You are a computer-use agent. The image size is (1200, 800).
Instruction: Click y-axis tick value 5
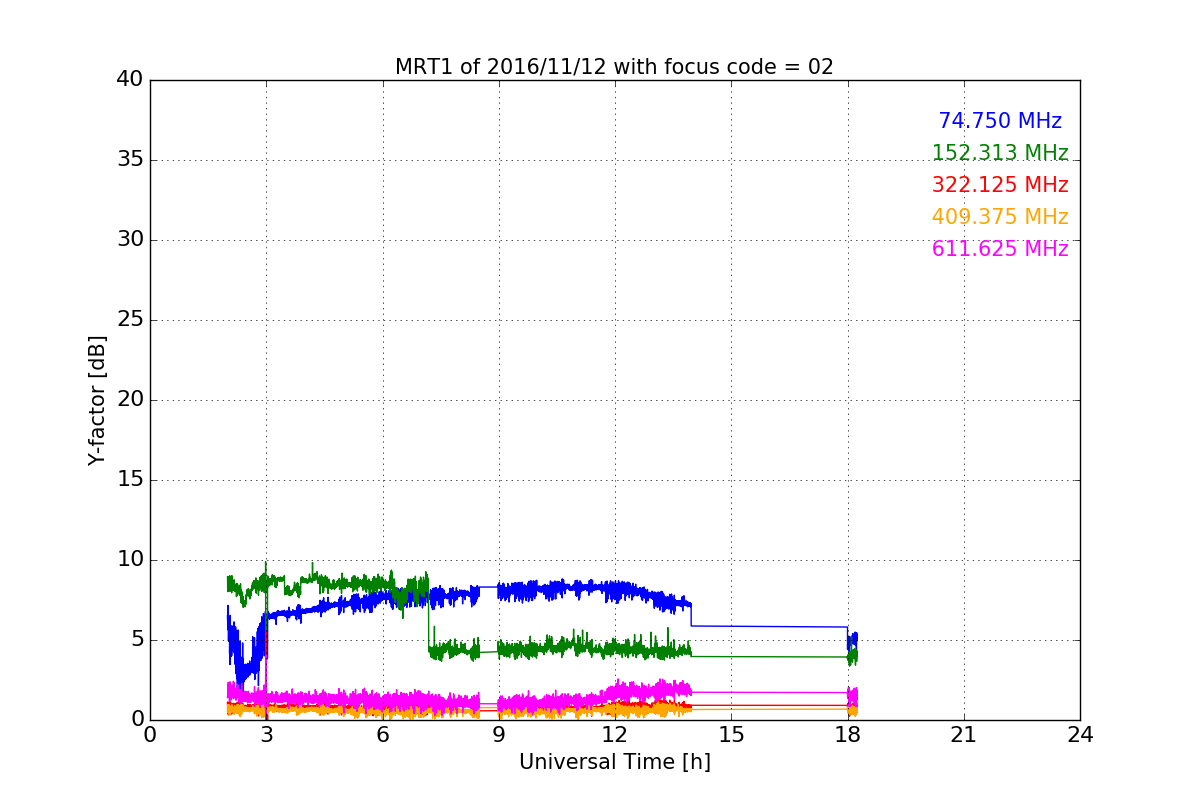click(x=136, y=640)
